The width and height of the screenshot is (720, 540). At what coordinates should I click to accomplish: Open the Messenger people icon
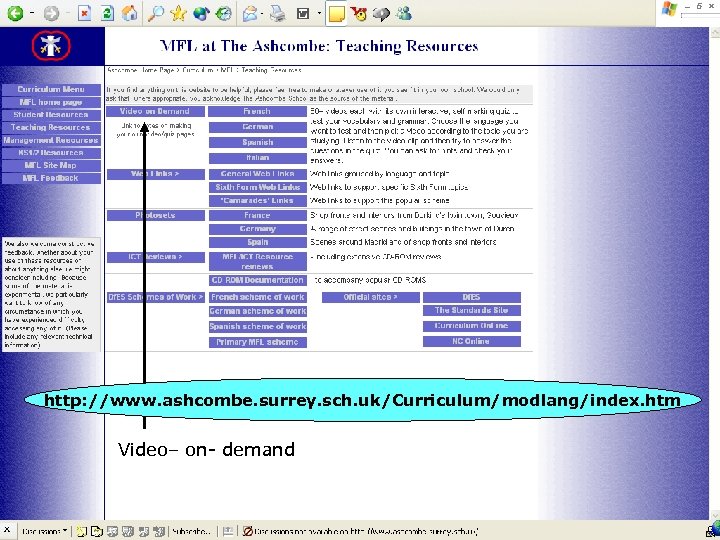404,13
